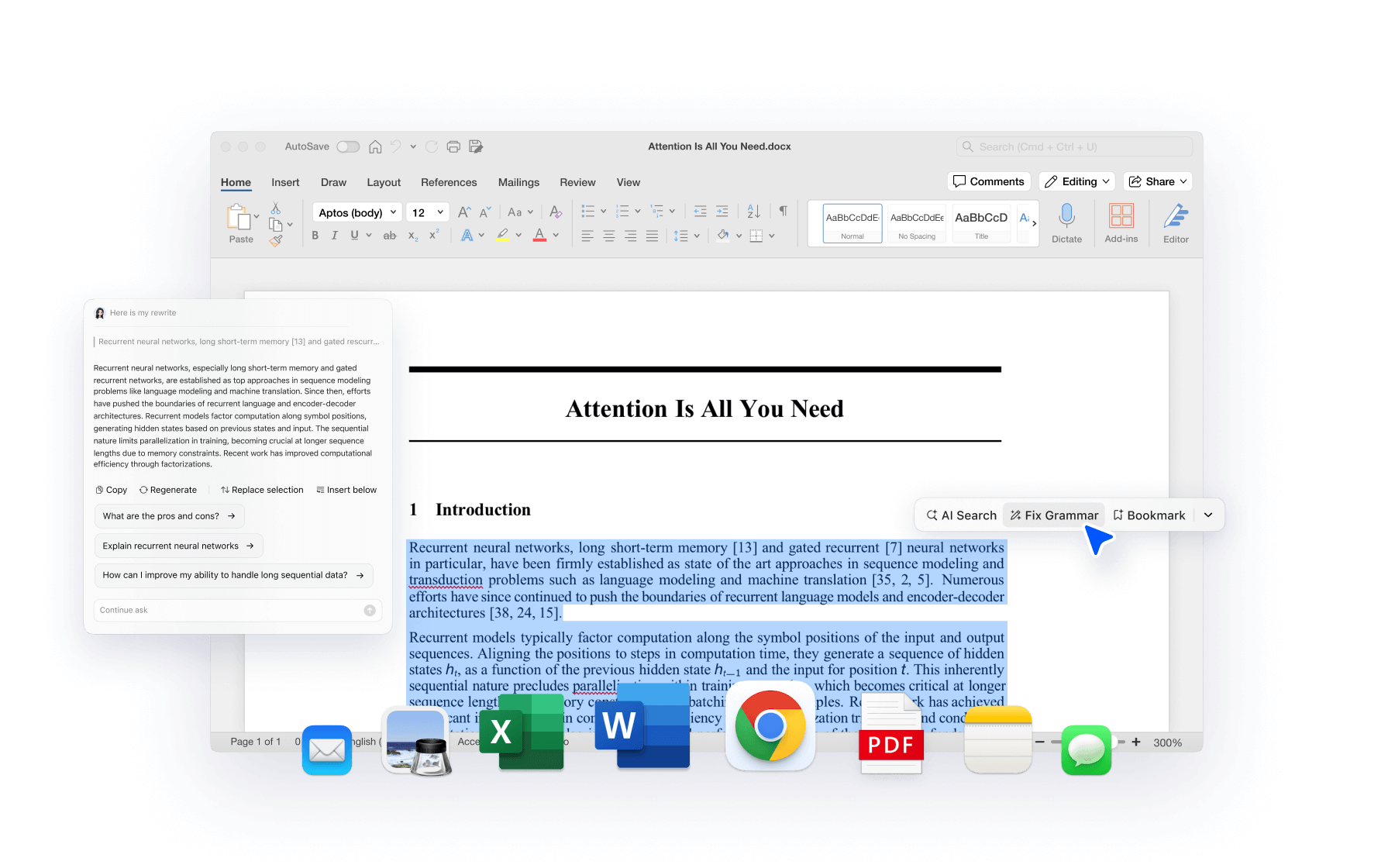Viewport: 1395px width, 868px height.
Task: Open Chrome from the dock
Action: pos(770,726)
